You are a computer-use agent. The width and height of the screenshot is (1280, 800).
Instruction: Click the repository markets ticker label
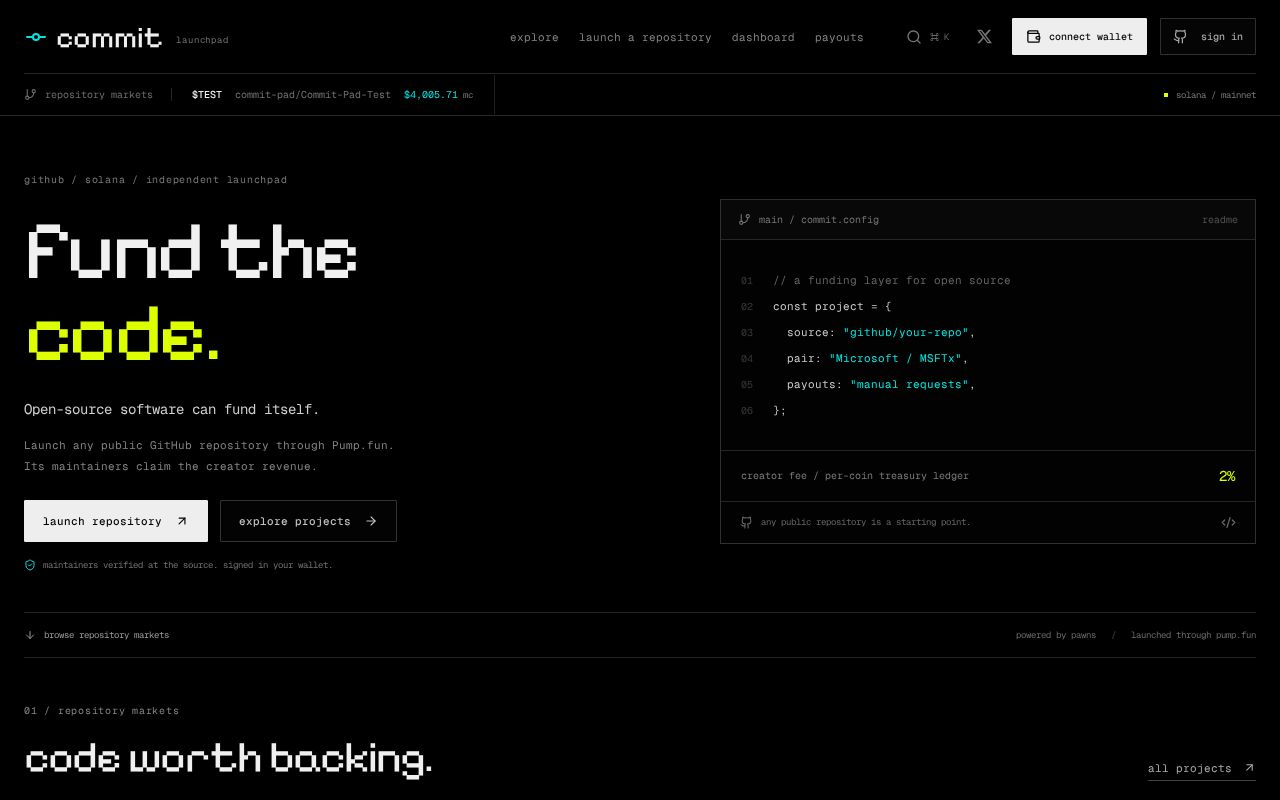click(99, 95)
